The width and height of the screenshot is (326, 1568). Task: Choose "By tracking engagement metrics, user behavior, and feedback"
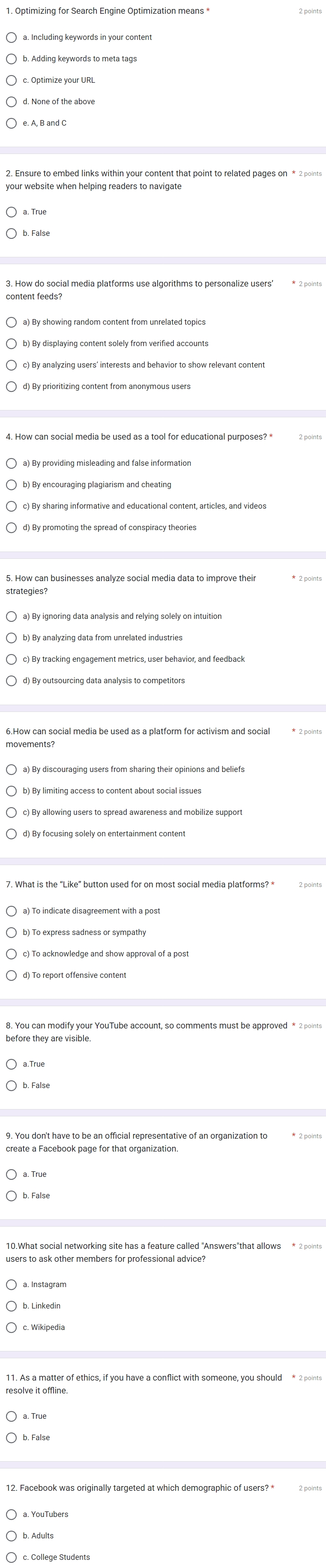[x=11, y=659]
